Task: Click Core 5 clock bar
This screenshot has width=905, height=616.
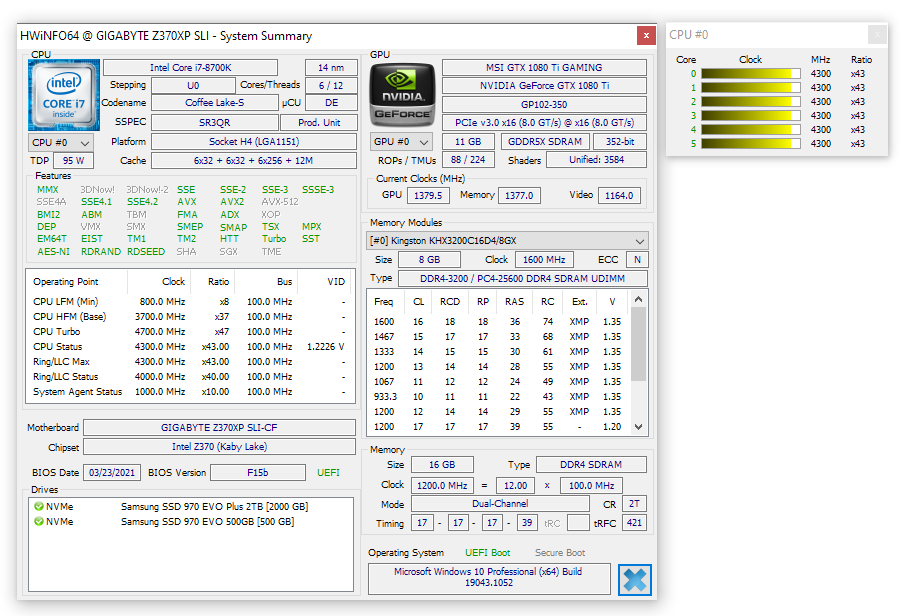Action: 751,143
